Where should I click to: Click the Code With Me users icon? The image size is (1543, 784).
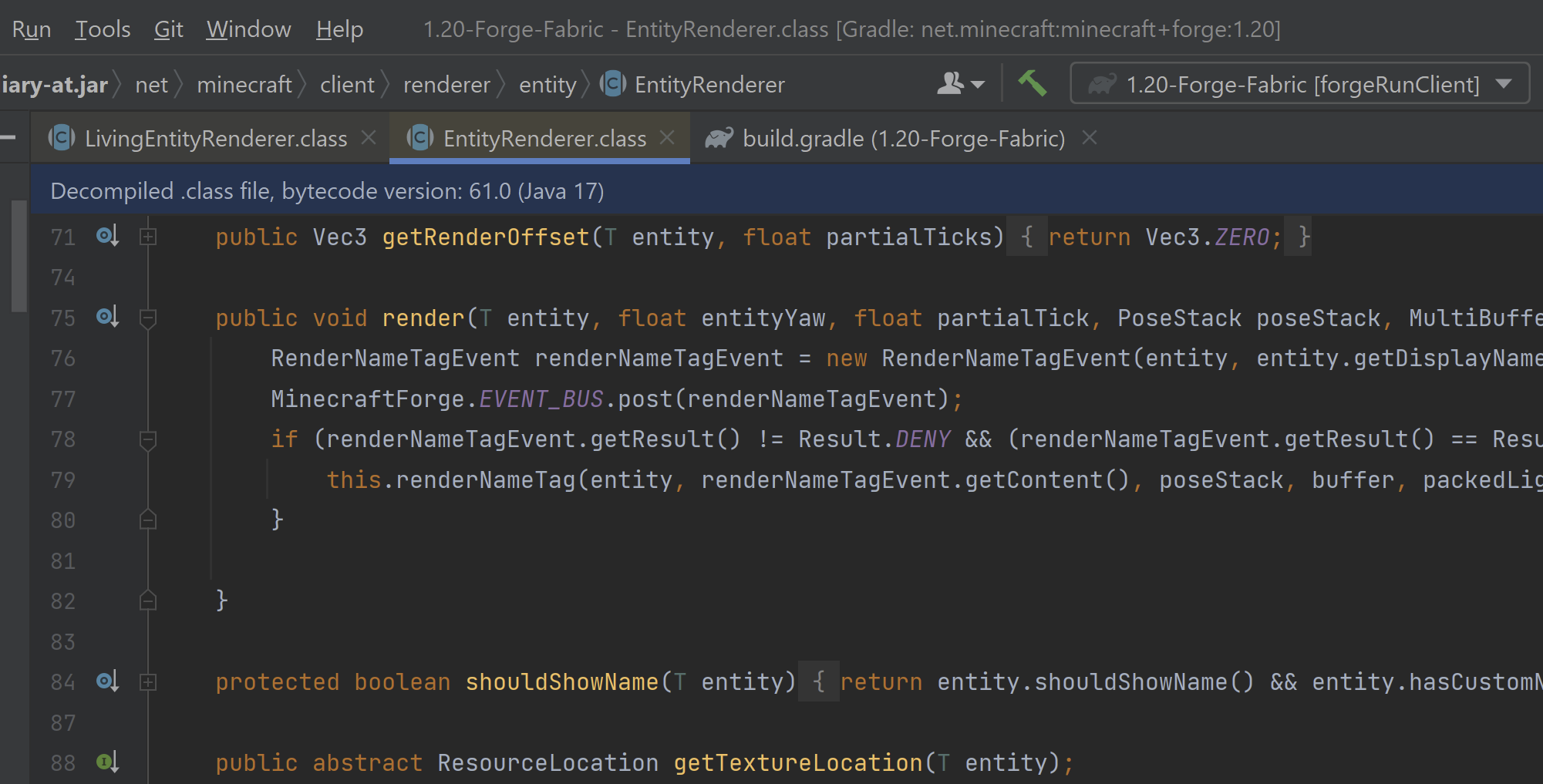tap(950, 83)
